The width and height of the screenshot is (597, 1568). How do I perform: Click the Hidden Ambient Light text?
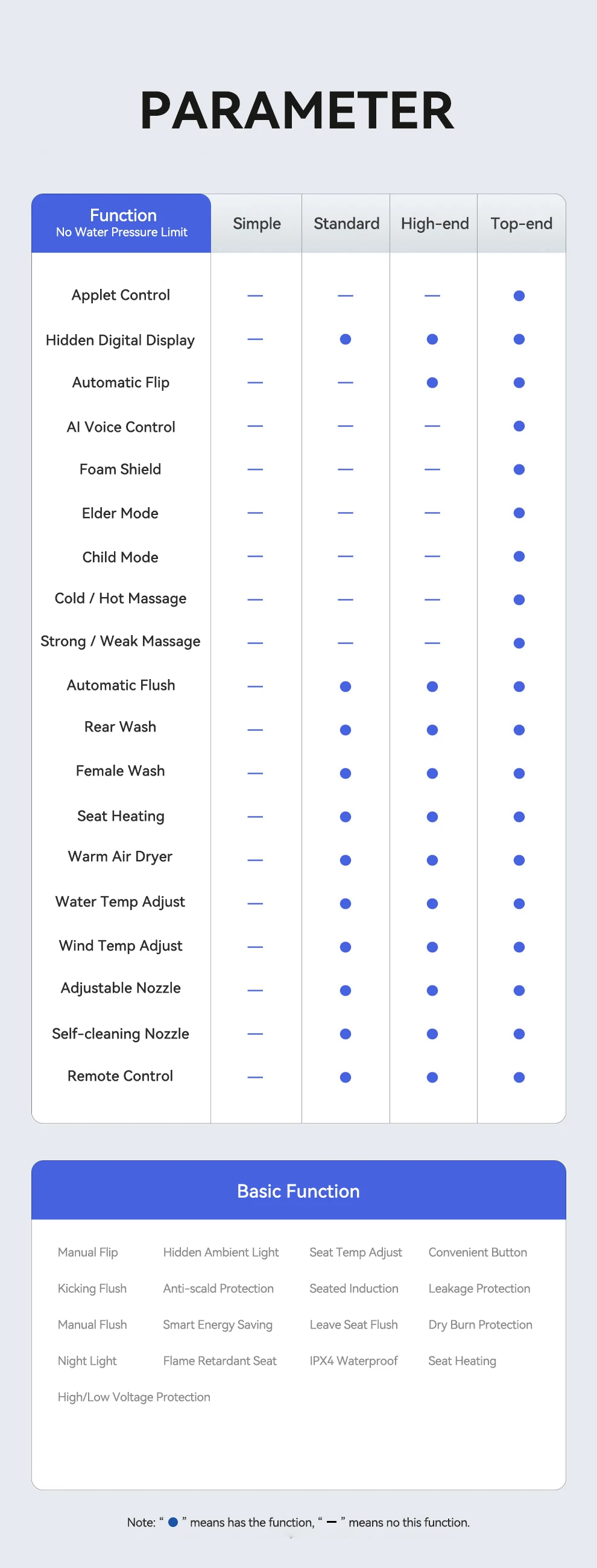coord(221,1252)
